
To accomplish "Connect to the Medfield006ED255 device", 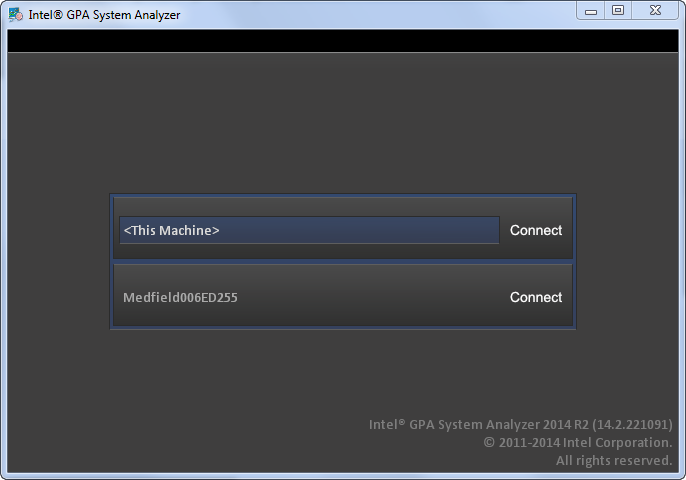I will (x=536, y=297).
